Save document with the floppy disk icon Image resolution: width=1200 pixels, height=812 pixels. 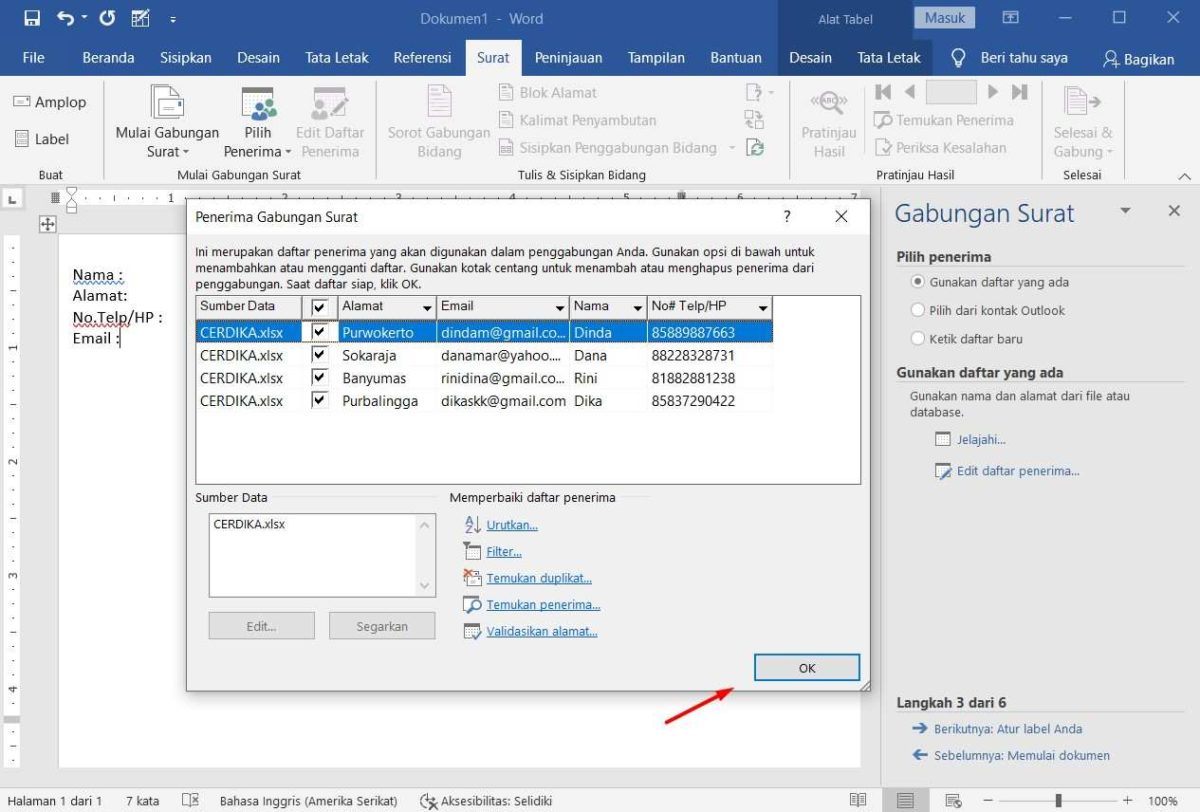tap(32, 18)
